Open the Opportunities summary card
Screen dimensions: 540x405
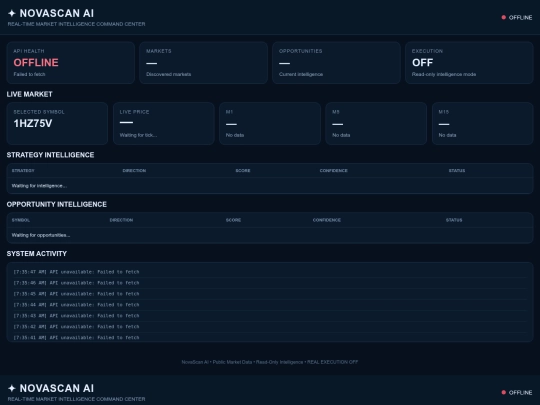(x=336, y=62)
